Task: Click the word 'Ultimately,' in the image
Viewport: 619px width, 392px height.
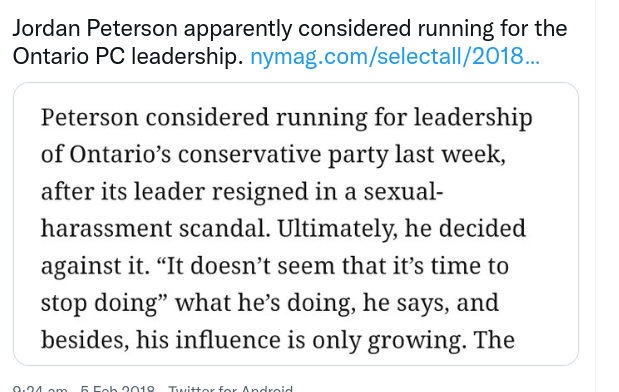Action: [338, 229]
